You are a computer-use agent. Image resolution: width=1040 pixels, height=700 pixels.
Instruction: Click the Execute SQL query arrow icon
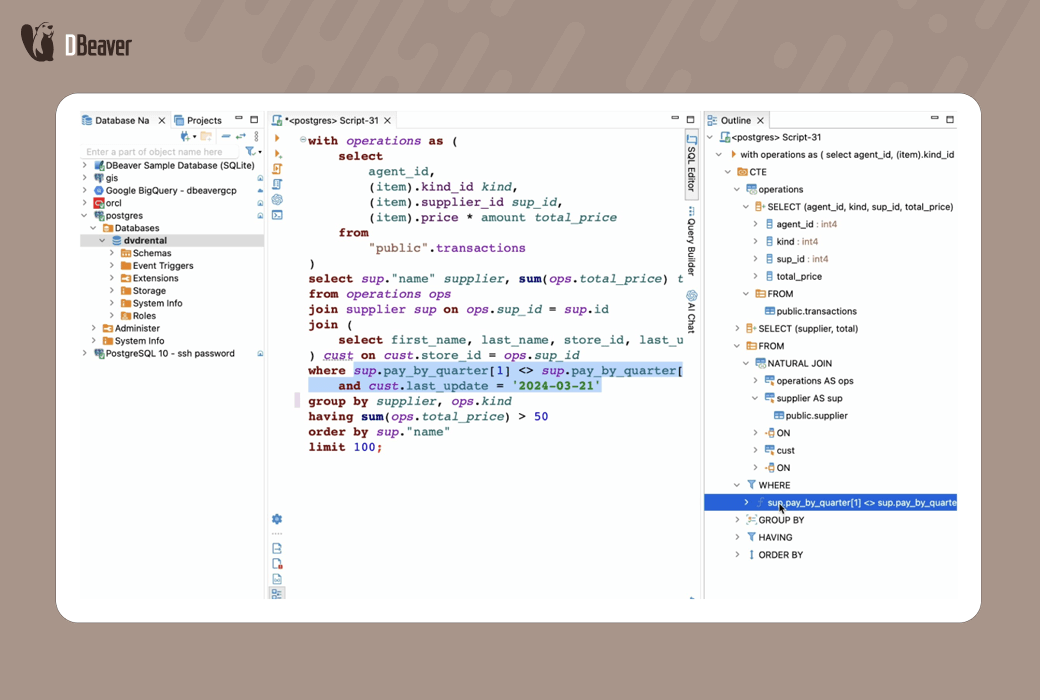277,138
